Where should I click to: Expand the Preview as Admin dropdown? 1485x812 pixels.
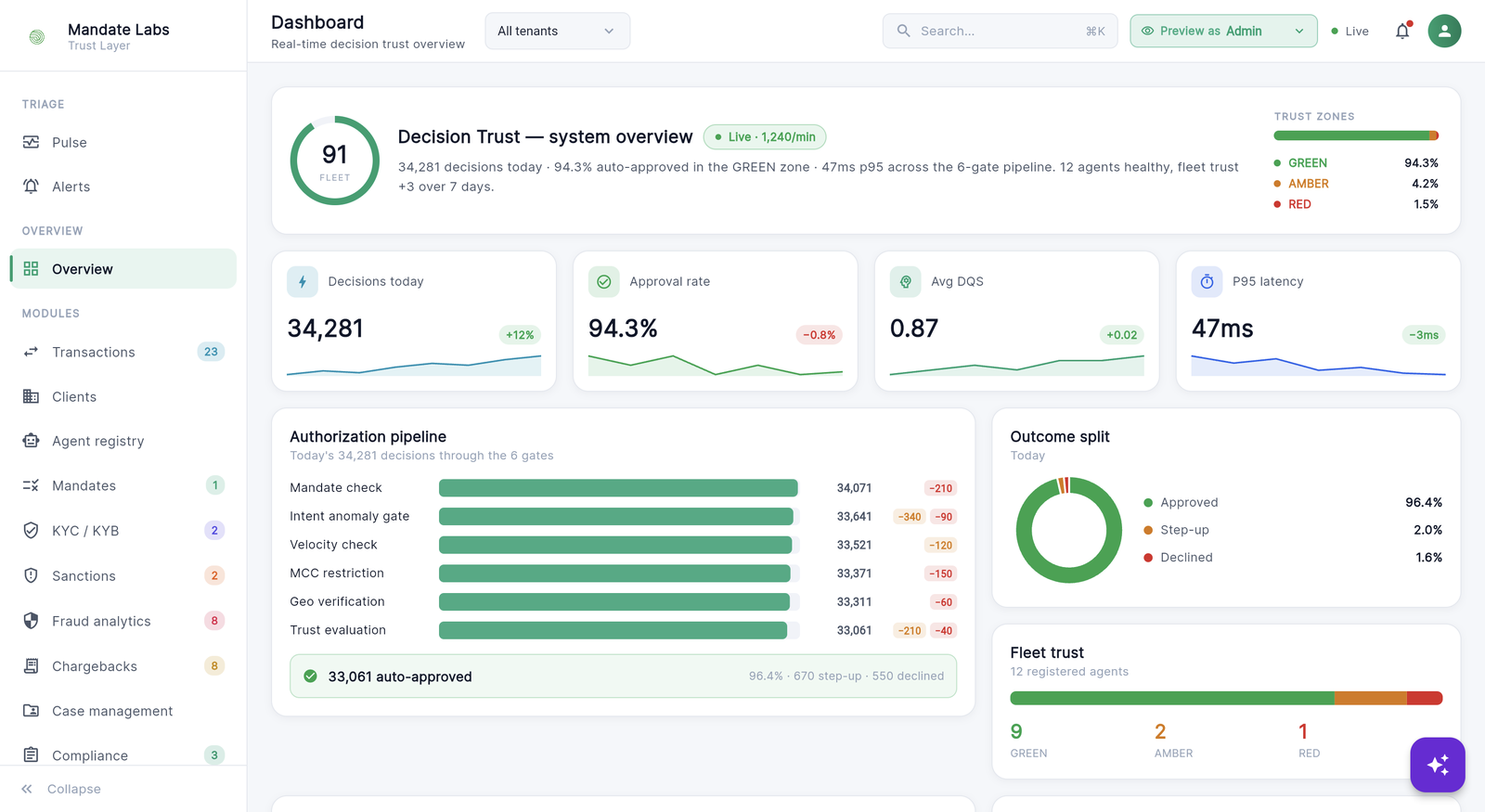coord(1223,31)
